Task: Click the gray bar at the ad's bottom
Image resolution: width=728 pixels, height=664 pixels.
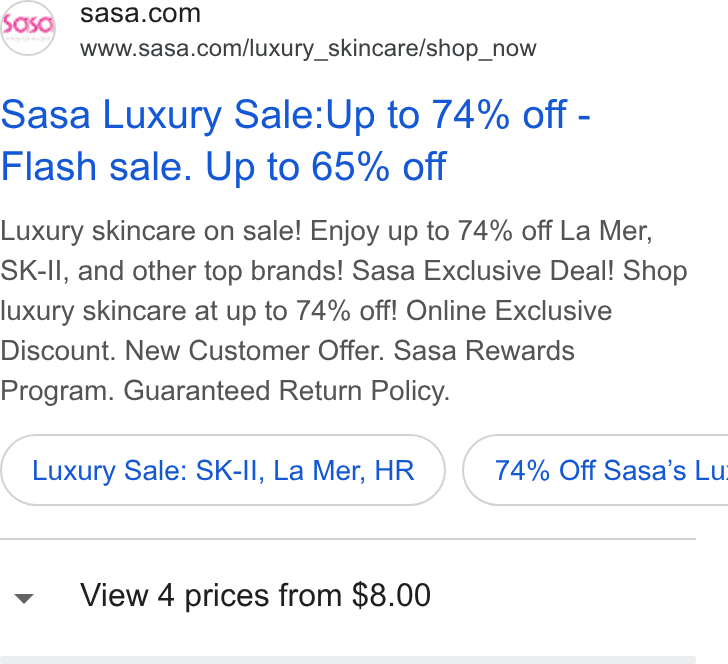Action: click(348, 660)
